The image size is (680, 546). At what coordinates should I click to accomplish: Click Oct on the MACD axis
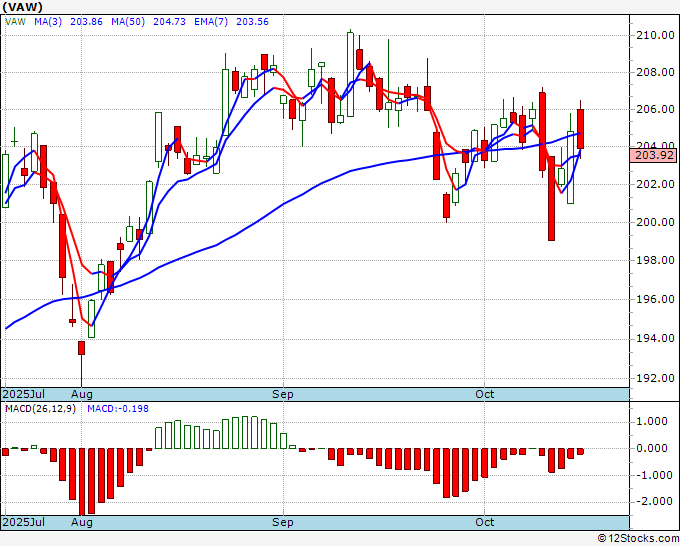484,522
